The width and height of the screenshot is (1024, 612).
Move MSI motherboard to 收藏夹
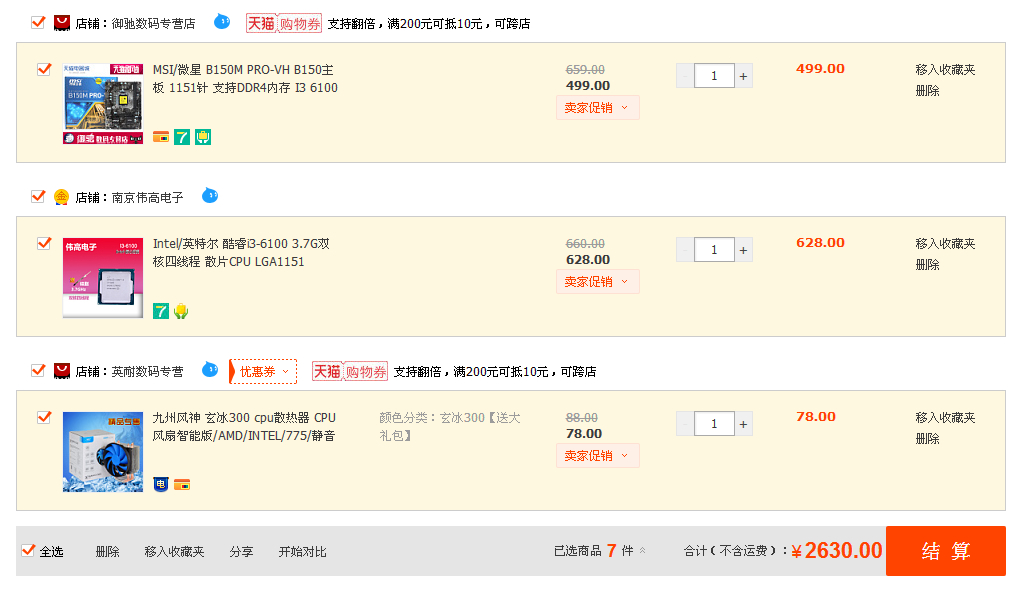[x=945, y=69]
